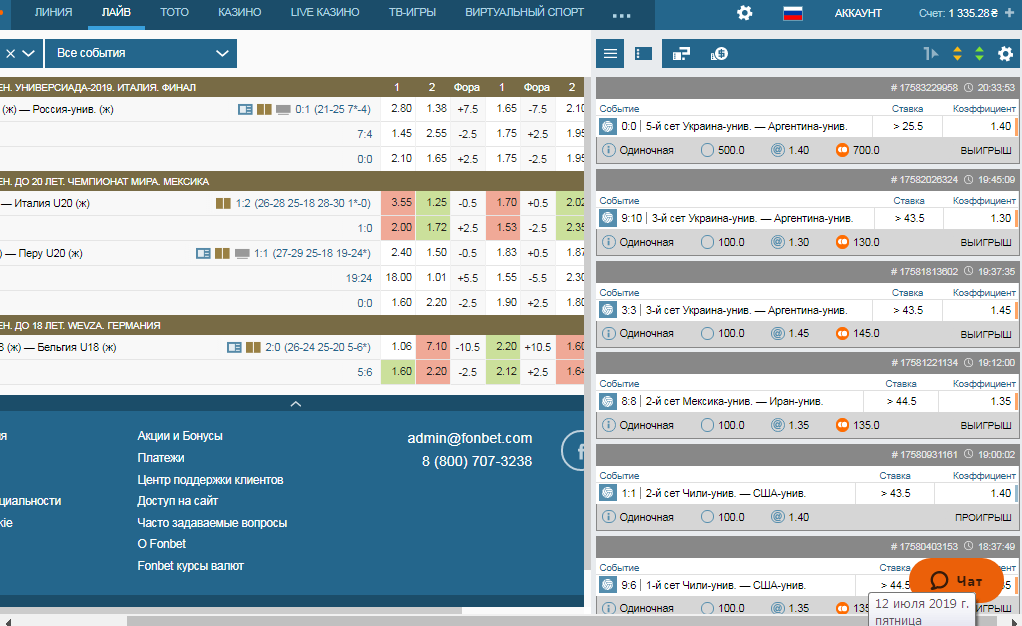Clear the filter with the X icon
Image resolution: width=1022 pixels, height=626 pixels.
(x=10, y=53)
